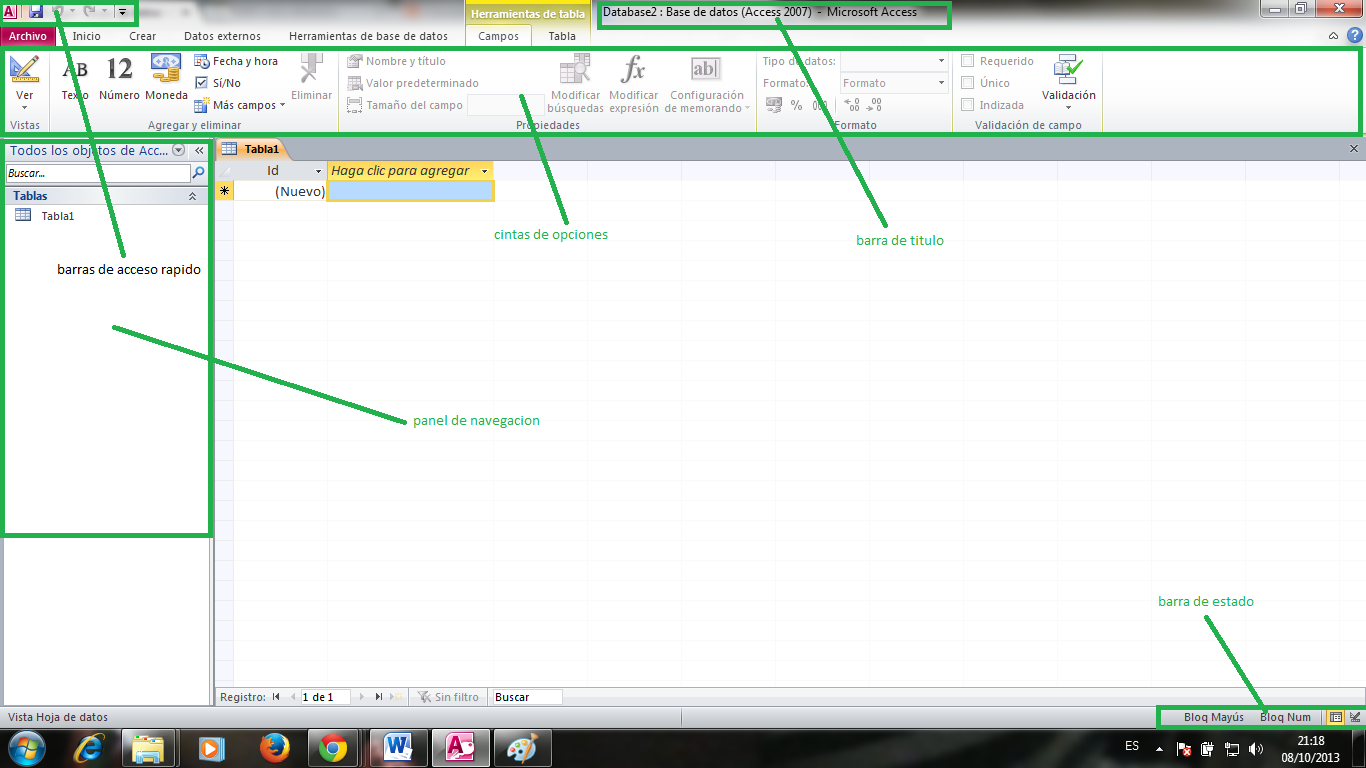The height and width of the screenshot is (768, 1366).
Task: Click increase decimals icon
Action: (x=852, y=105)
